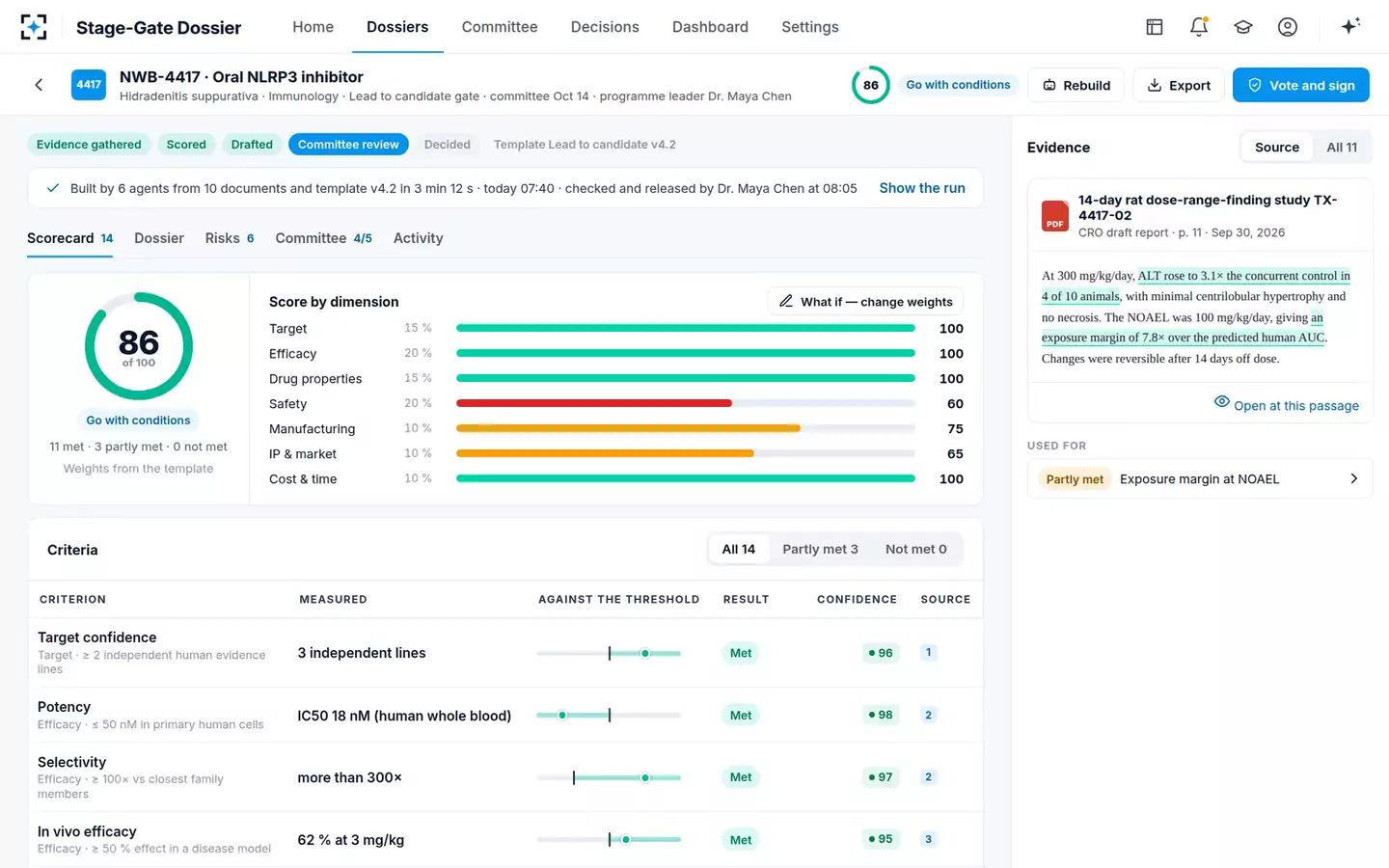Open source badge 2 in the Selectivity row
This screenshot has width=1389, height=868.
[929, 776]
